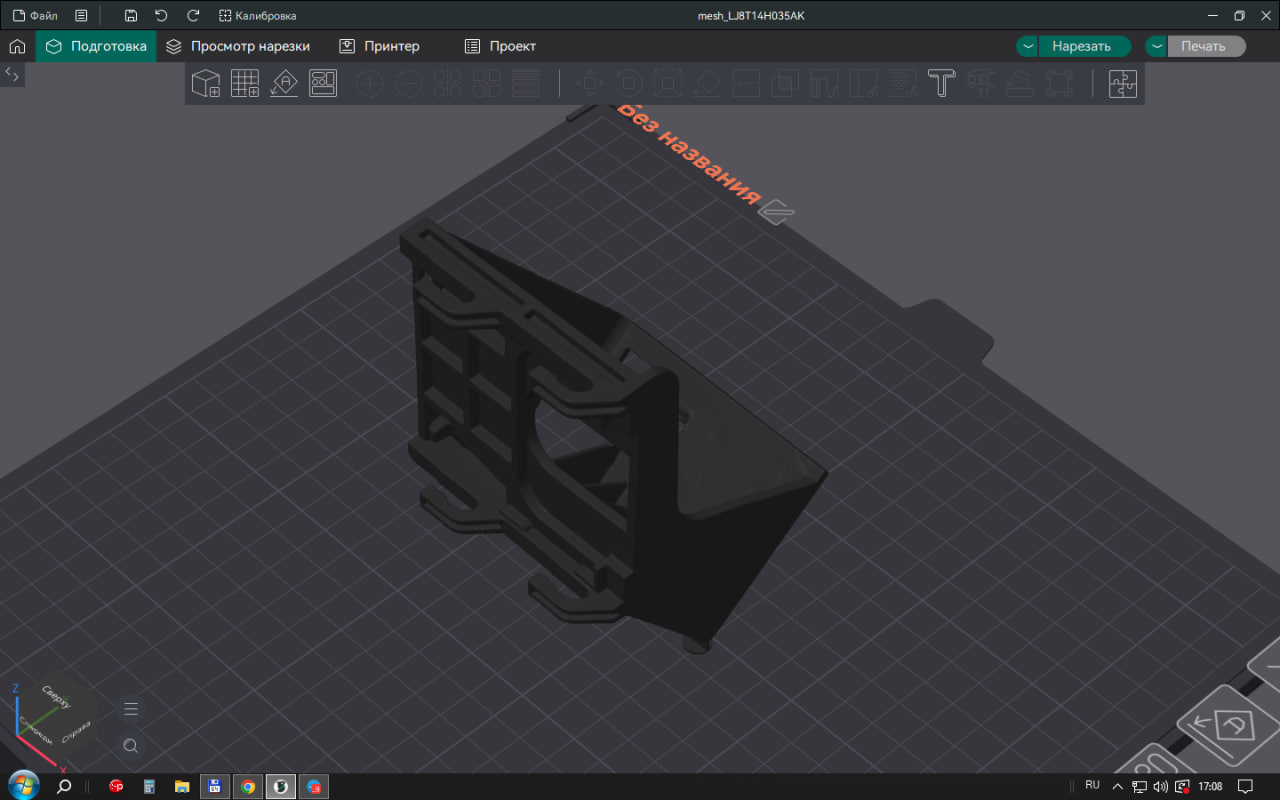
Task: Expand dropdown arrow beside Печать
Action: click(x=1156, y=46)
